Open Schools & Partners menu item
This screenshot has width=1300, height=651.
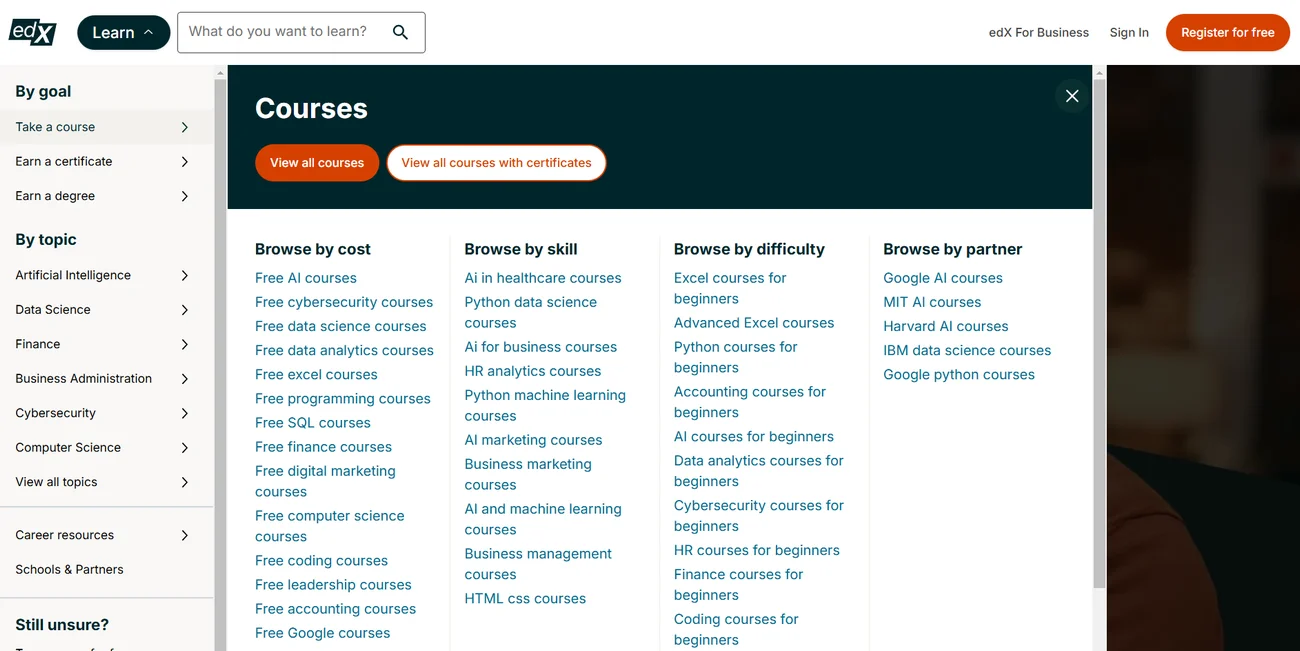pyautogui.click(x=70, y=569)
